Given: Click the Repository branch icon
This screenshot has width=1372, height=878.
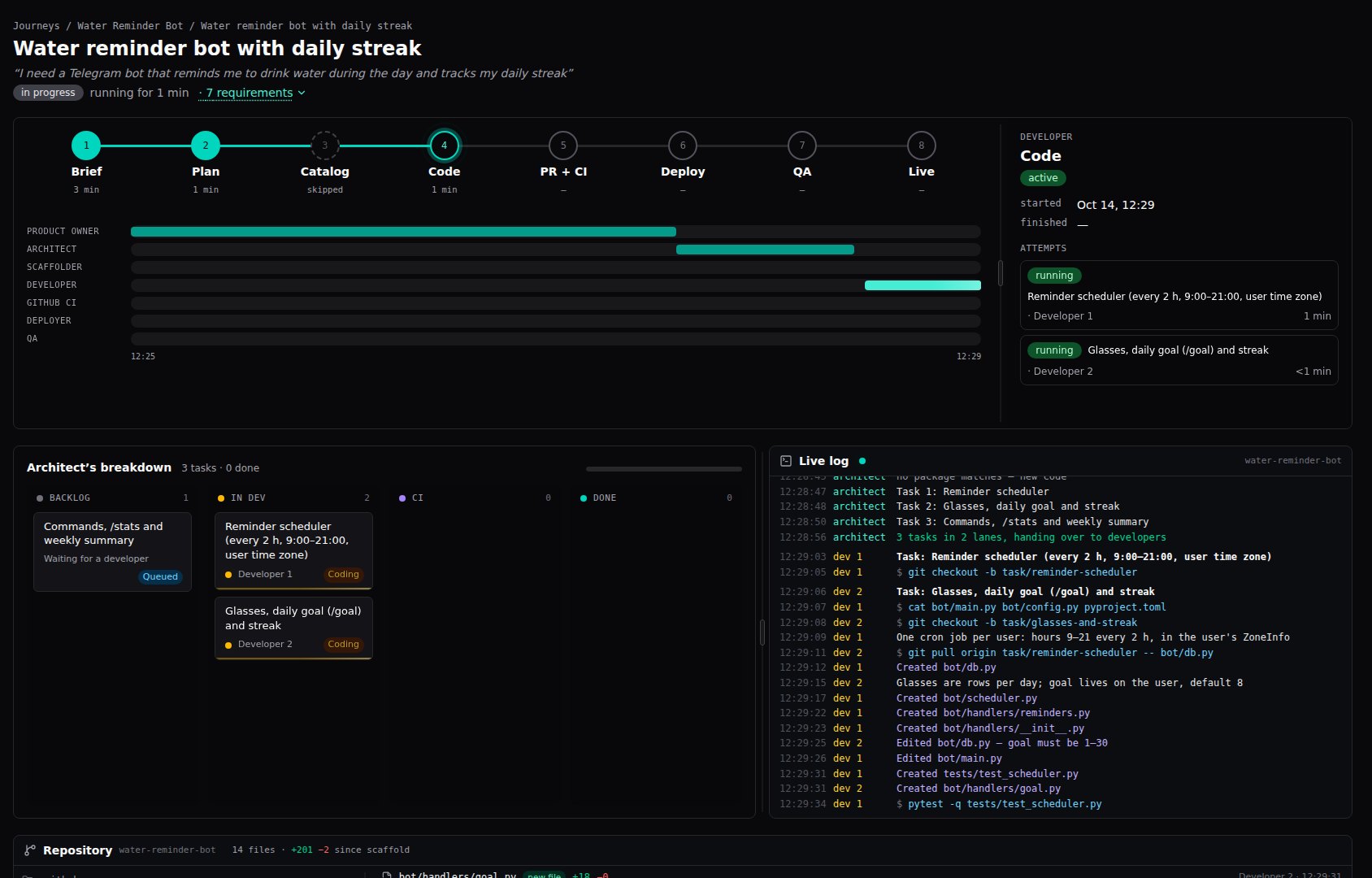Looking at the screenshot, I should [30, 850].
